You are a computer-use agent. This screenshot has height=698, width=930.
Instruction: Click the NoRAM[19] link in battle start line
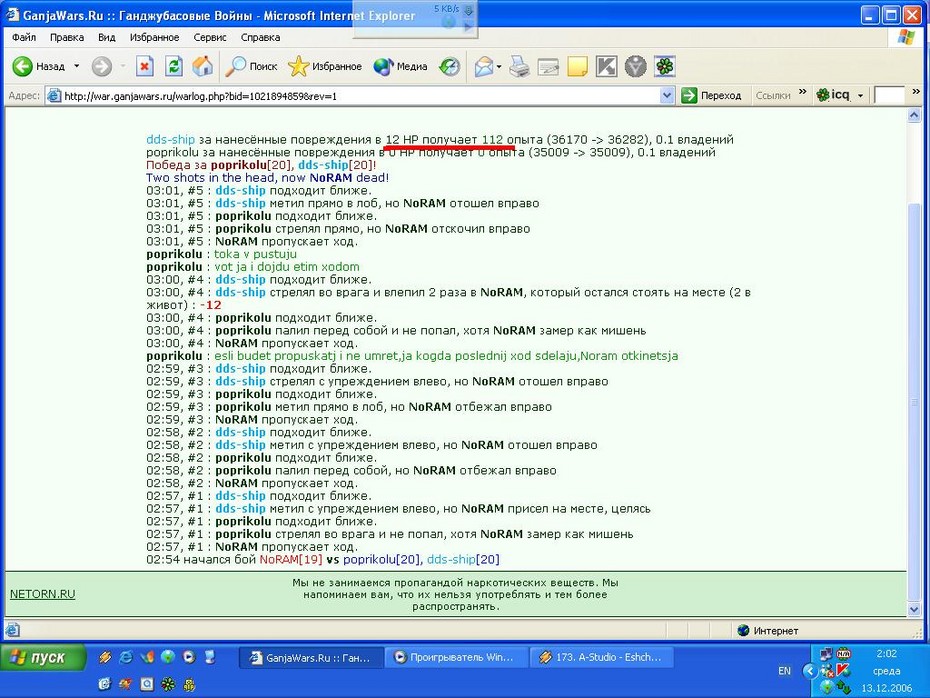click(x=291, y=559)
